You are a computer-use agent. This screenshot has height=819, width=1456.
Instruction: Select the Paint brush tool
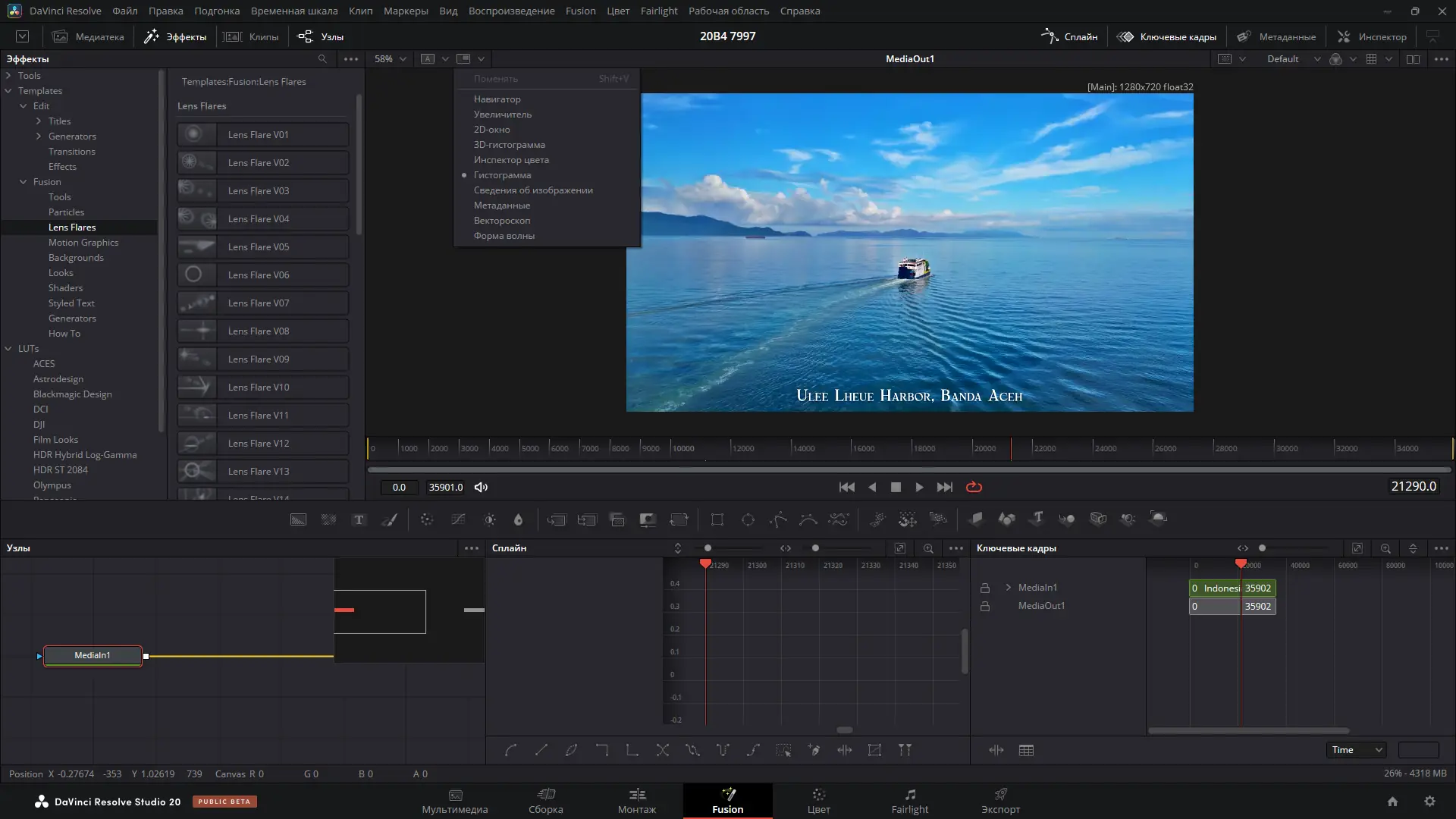pos(389,519)
